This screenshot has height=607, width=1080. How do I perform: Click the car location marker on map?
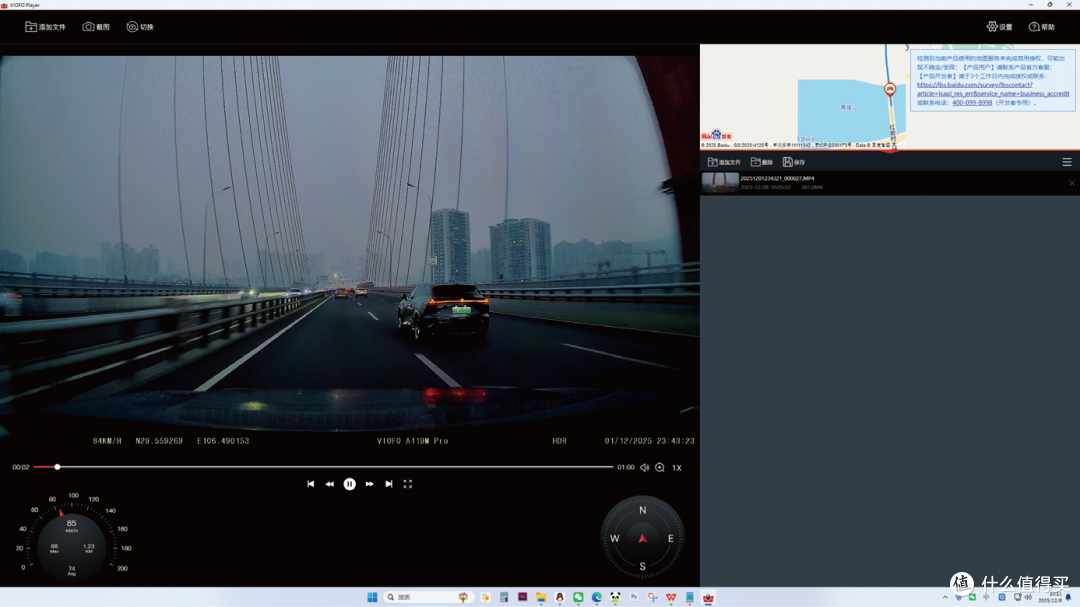pos(890,90)
